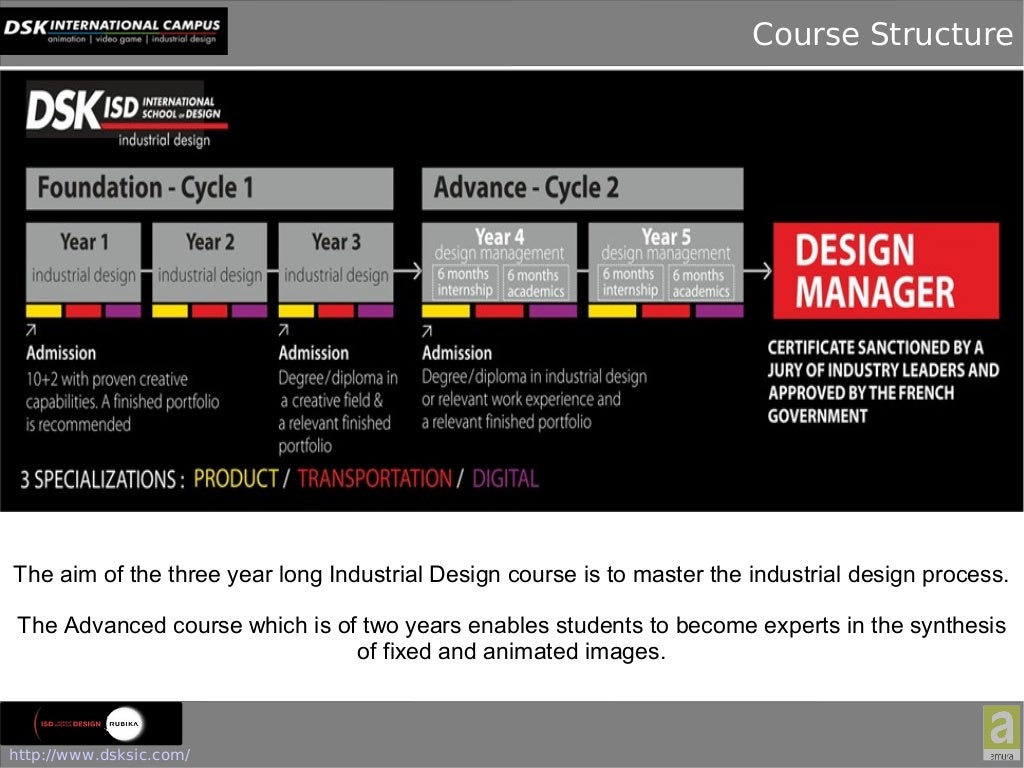Click the admission arrow icon under Year 3
Image resolution: width=1024 pixels, height=768 pixels.
283,330
